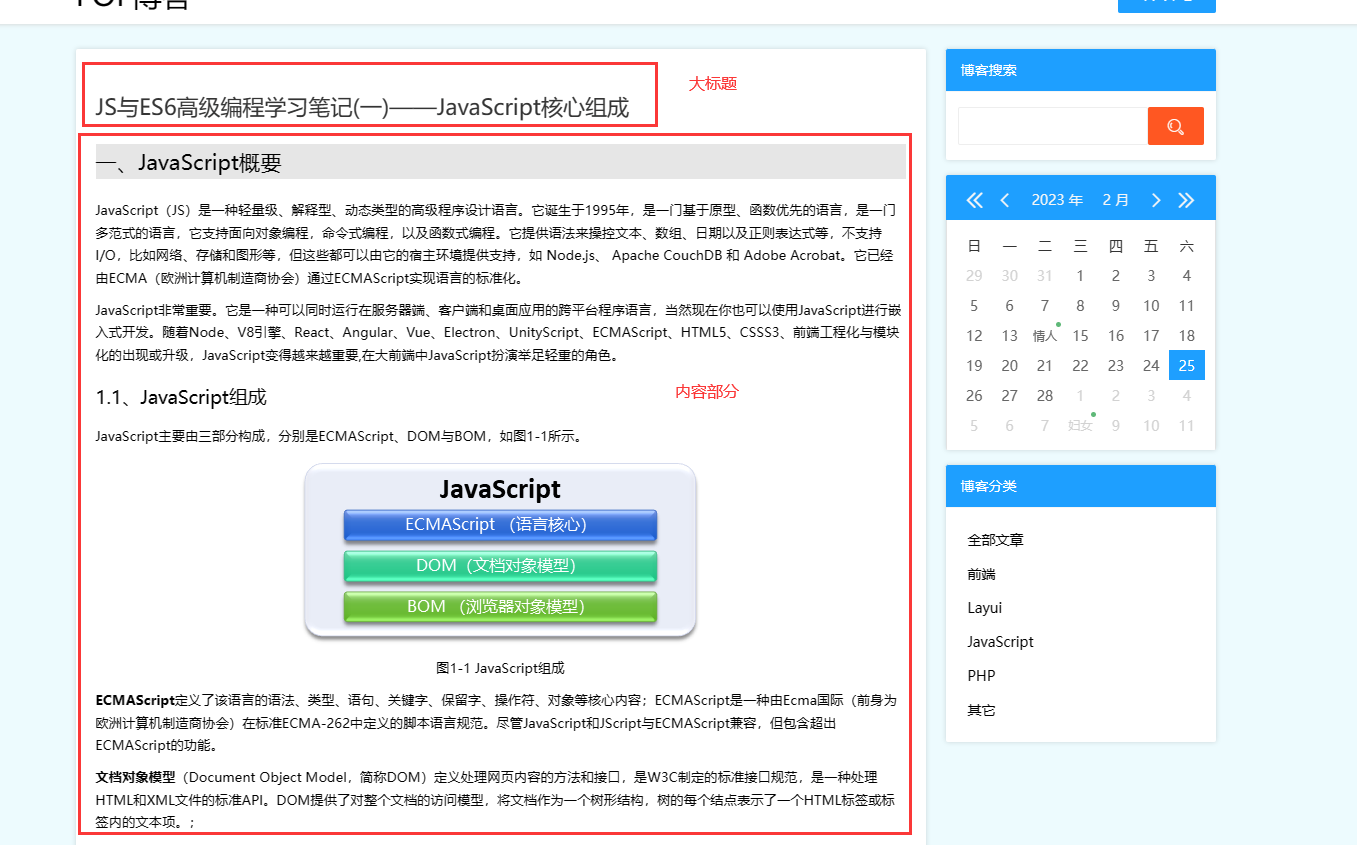Select calendar date 20
The image size is (1357, 845).
(1010, 366)
